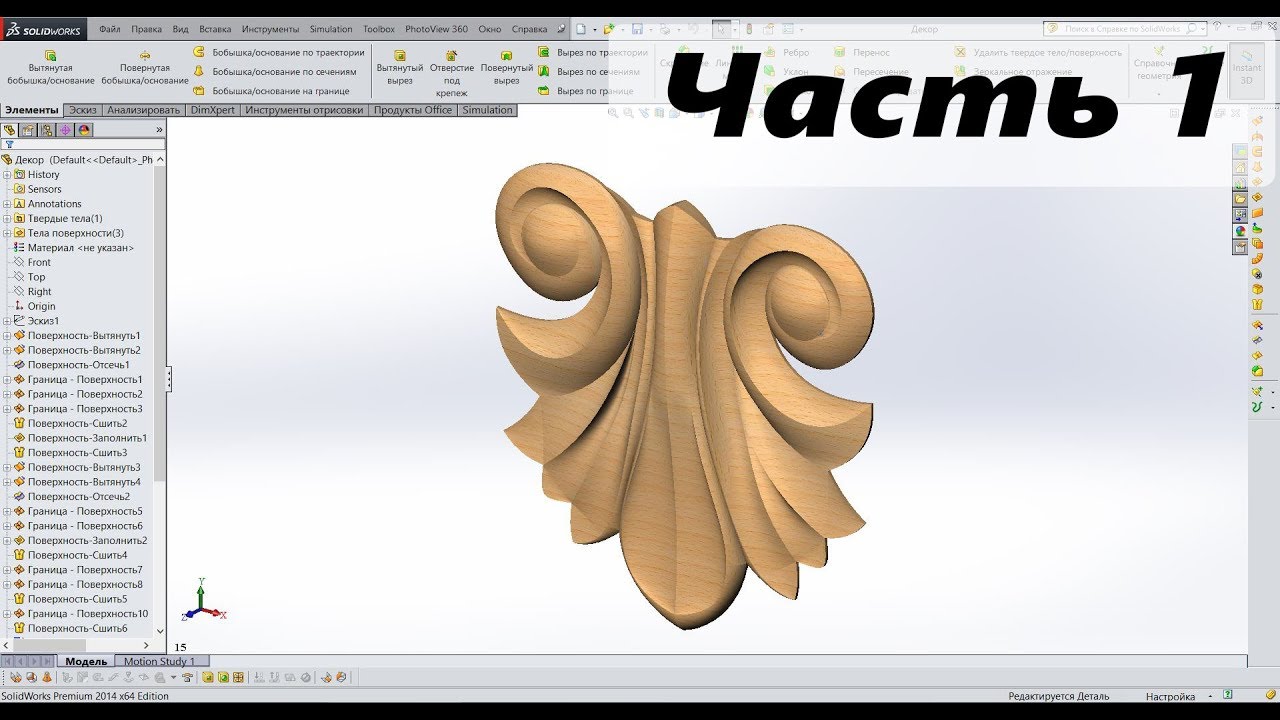
Task: Open the Инструменты menu
Action: 270,30
